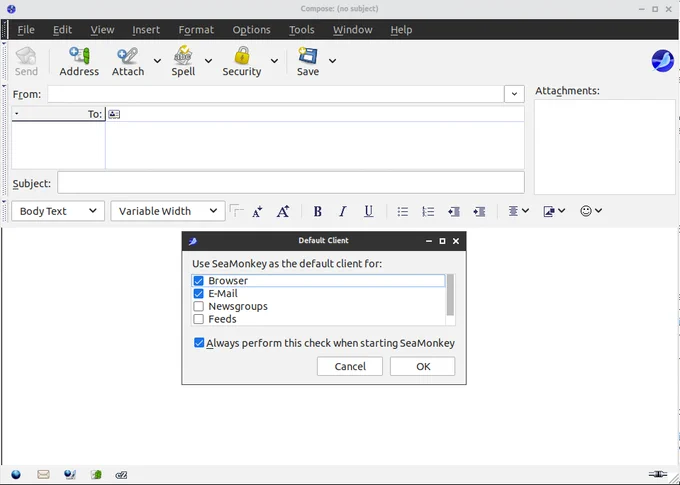Expand the Save dropdown arrow
Screen dimensions: 680x485
333,61
